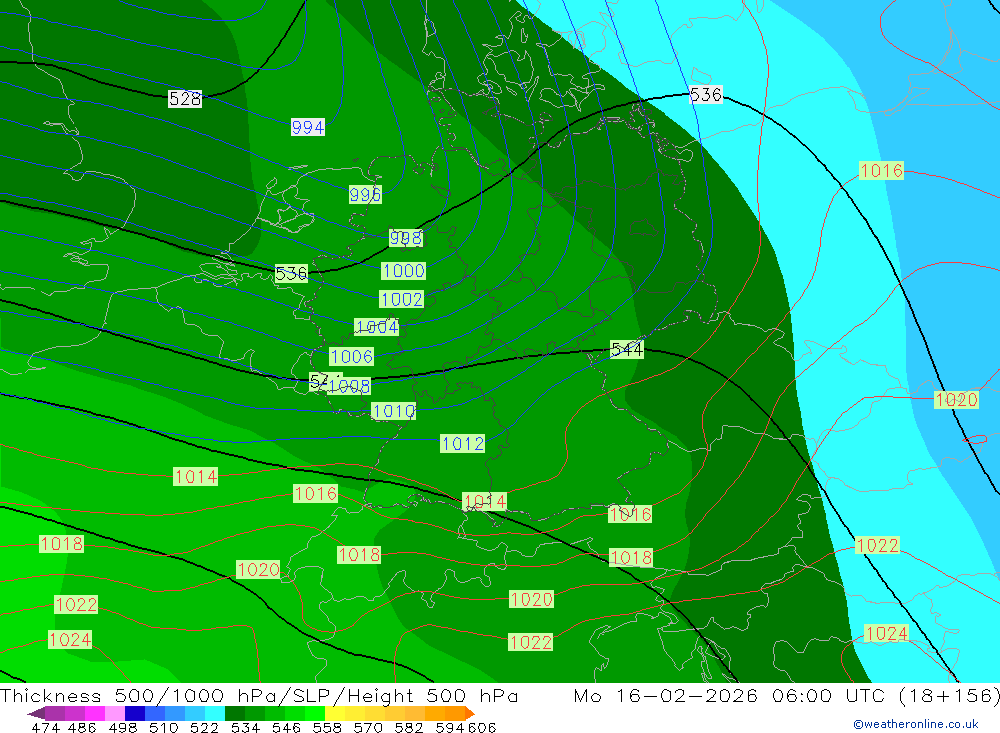Click the 1014 label beside the red 1016 label
This screenshot has width=1000, height=733.
(196, 477)
